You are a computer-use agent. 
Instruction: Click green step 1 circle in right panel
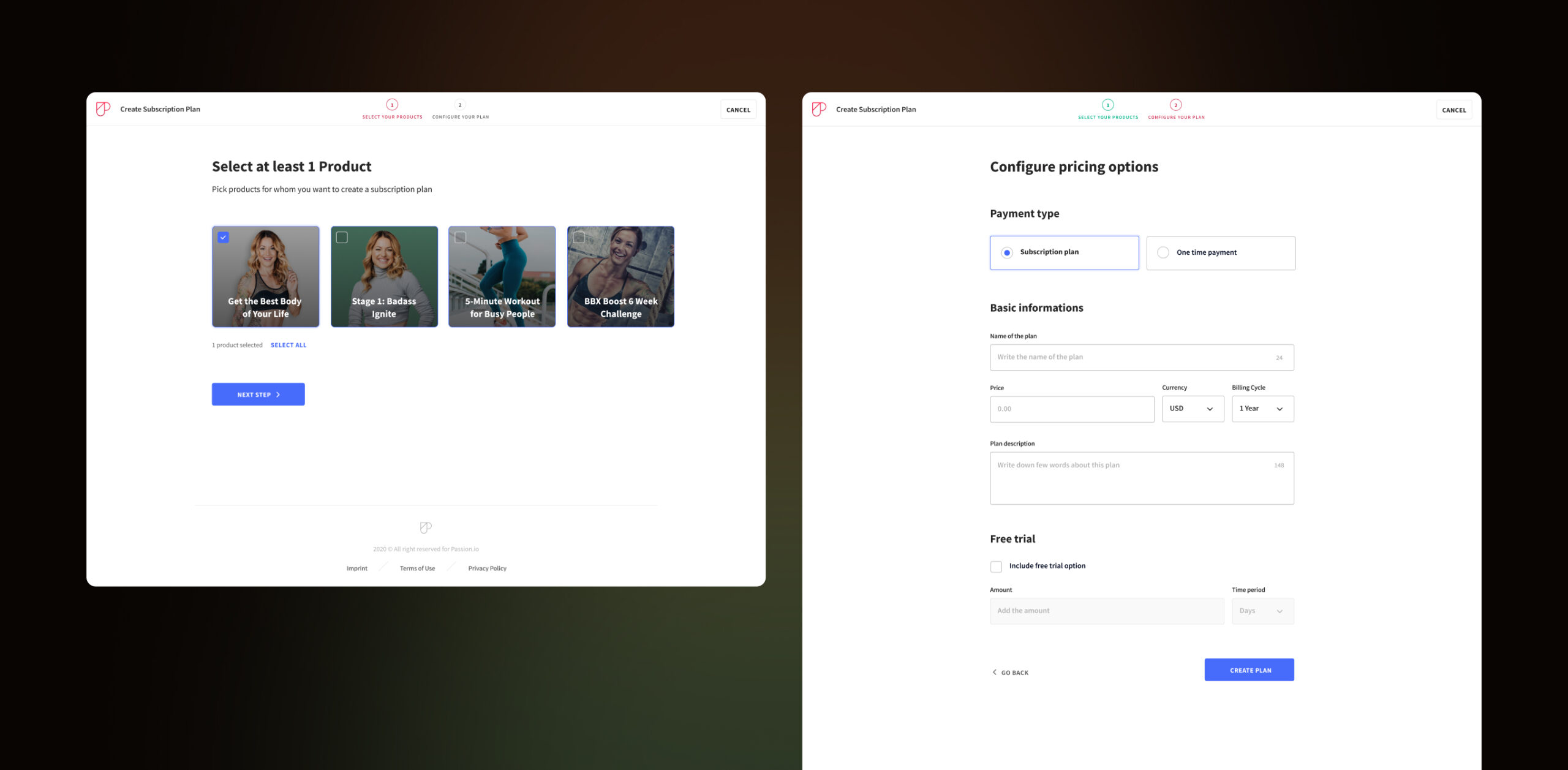click(x=1107, y=105)
